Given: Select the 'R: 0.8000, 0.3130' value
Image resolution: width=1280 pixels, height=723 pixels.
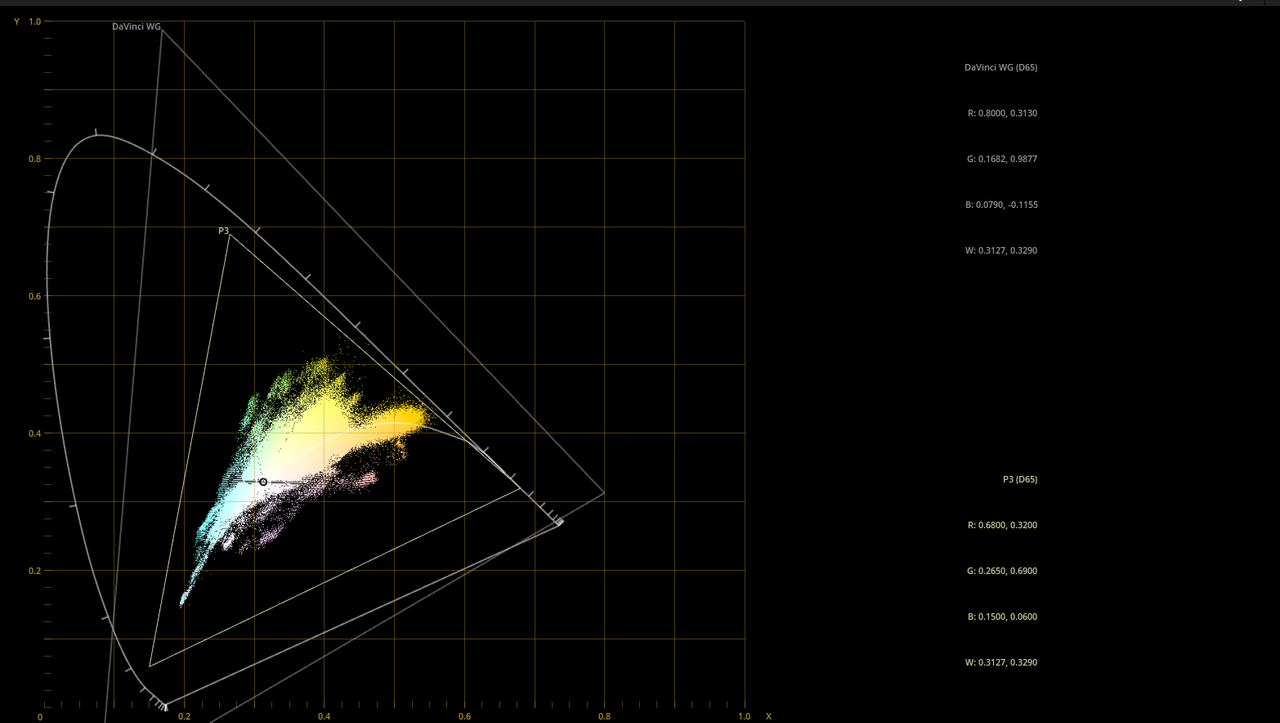Looking at the screenshot, I should pyautogui.click(x=1002, y=114).
